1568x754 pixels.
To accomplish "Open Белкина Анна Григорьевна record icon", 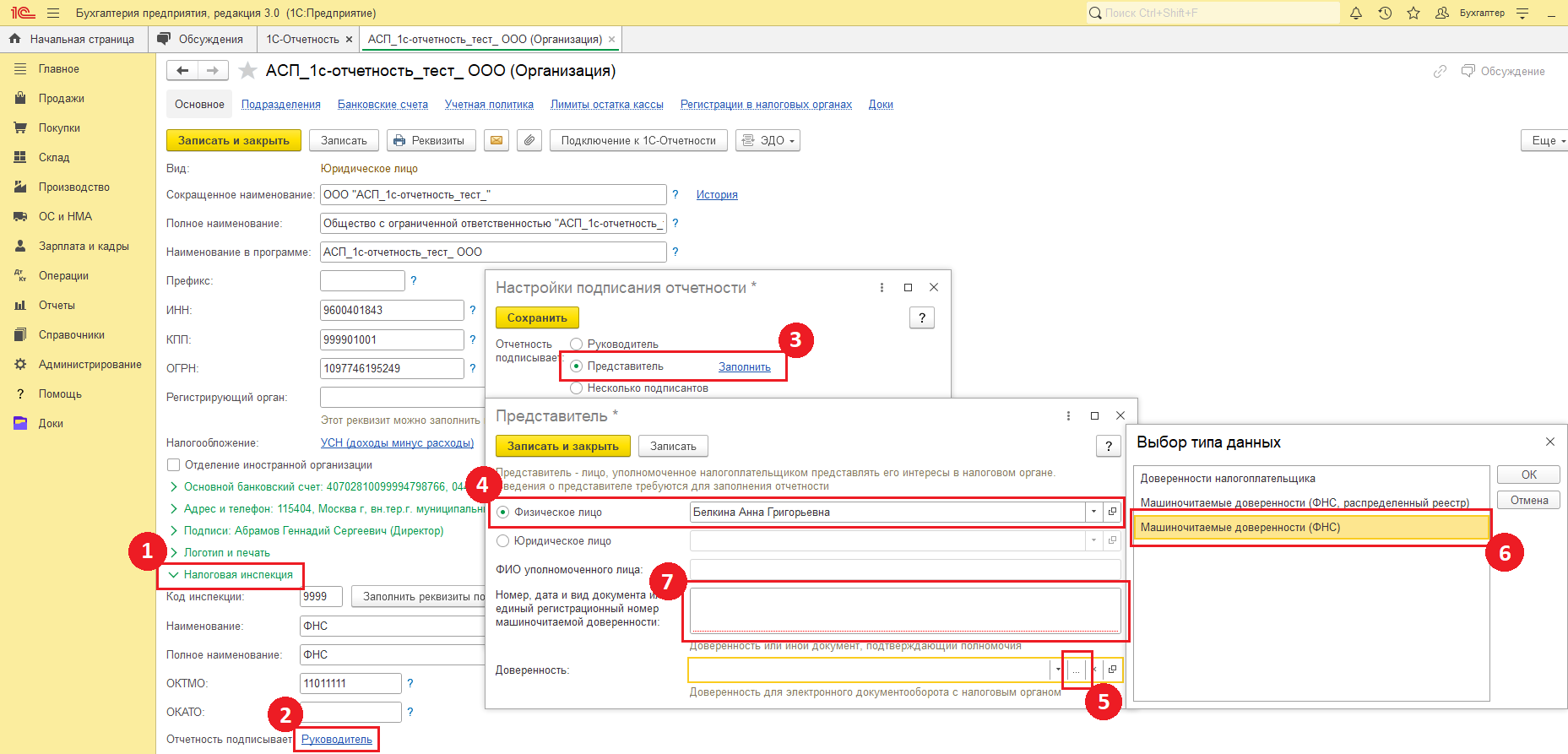I will click(x=1113, y=513).
